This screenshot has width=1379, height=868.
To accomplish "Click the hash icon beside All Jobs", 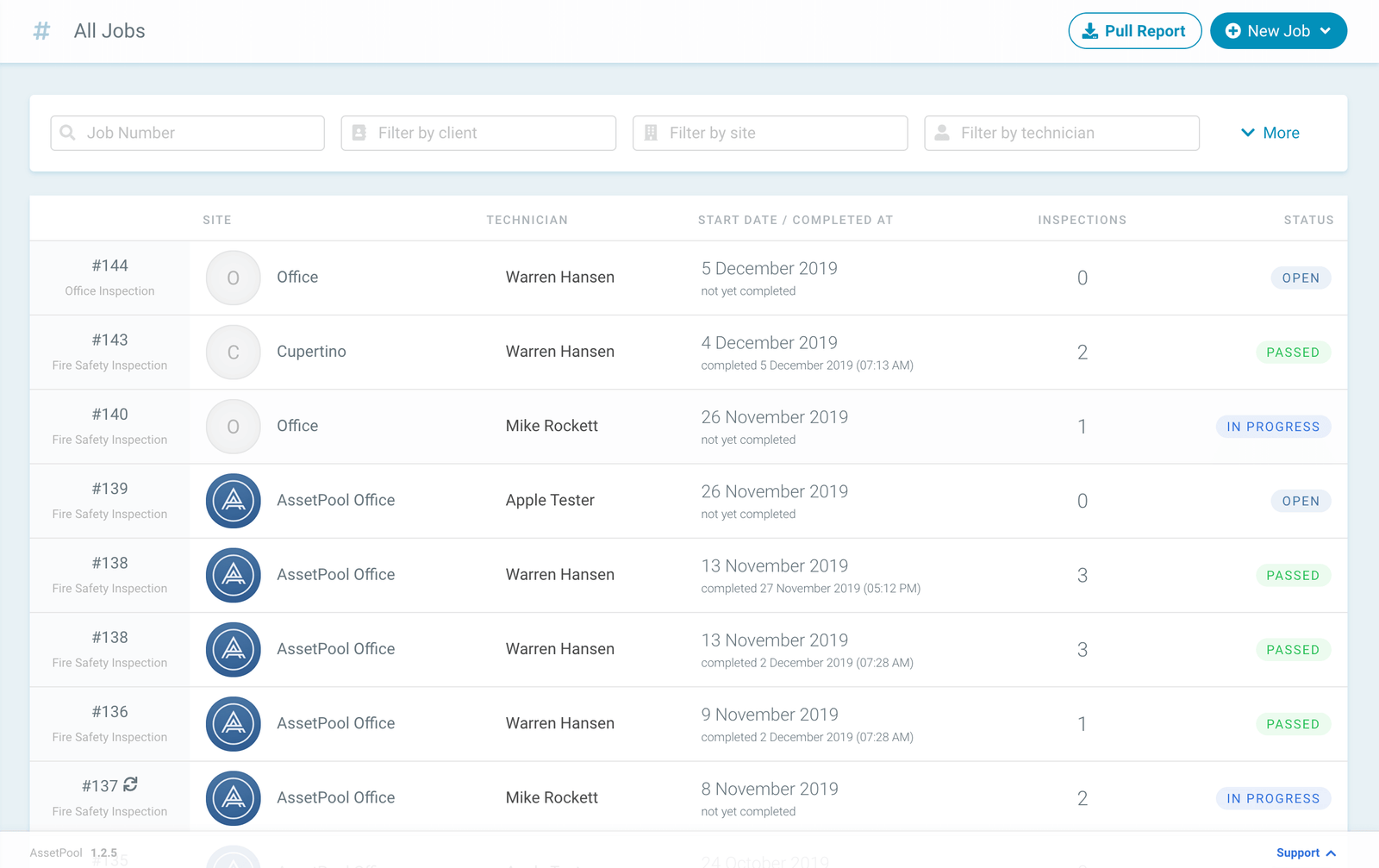I will [41, 31].
